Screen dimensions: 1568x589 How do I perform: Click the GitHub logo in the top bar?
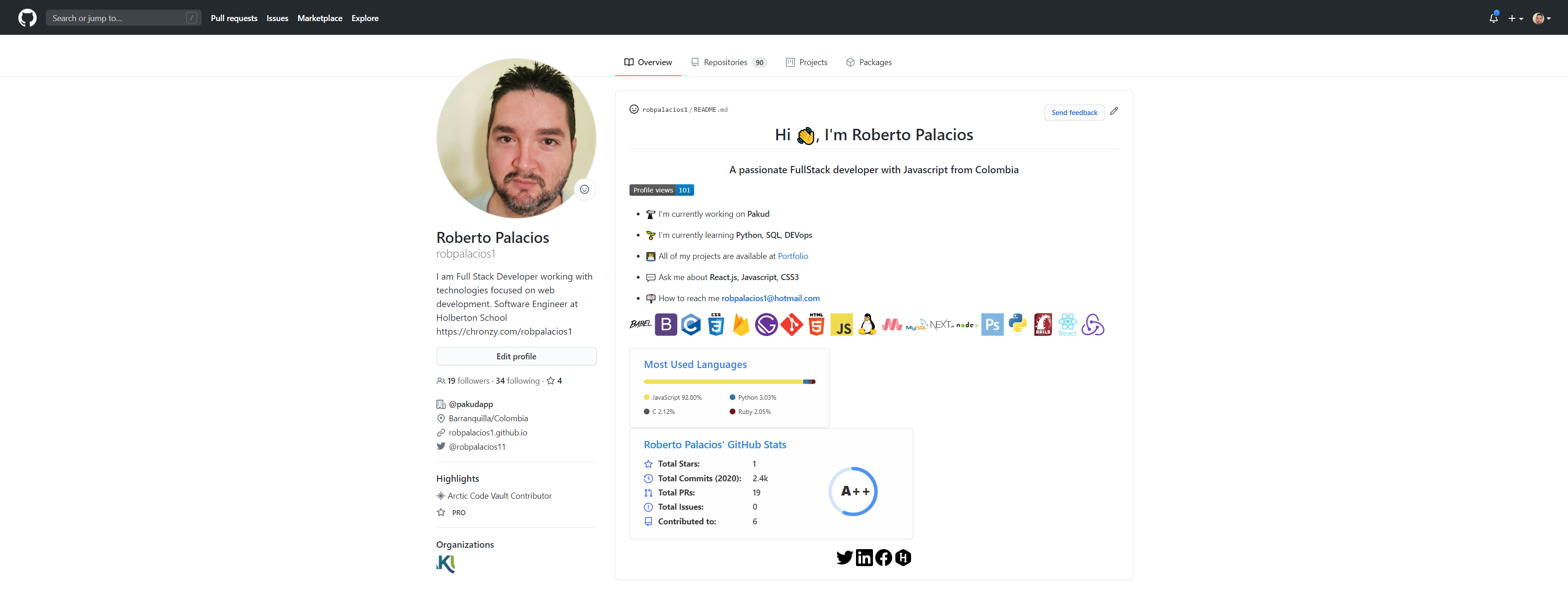[x=27, y=17]
